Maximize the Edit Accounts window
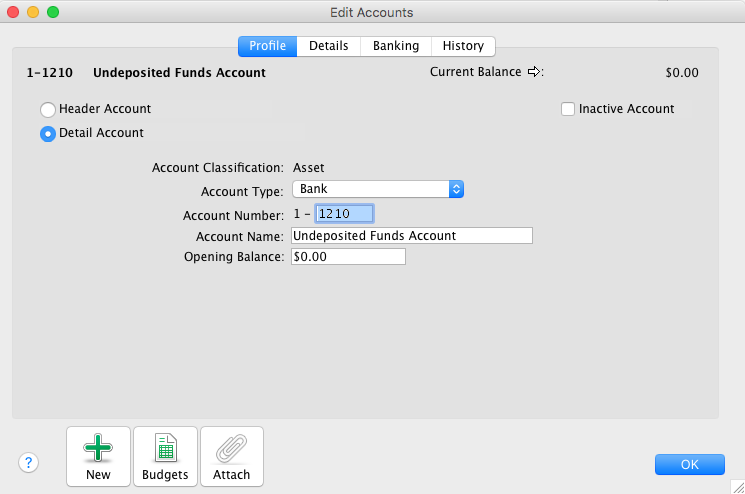 tap(53, 12)
